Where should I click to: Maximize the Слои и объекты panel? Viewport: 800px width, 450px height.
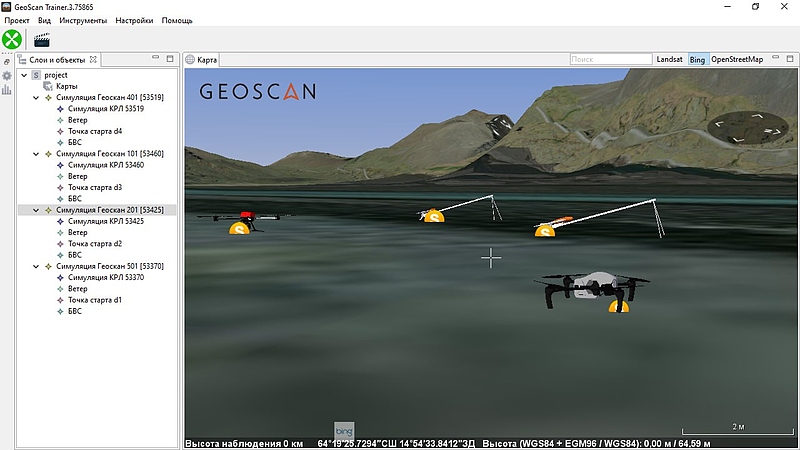[x=170, y=59]
